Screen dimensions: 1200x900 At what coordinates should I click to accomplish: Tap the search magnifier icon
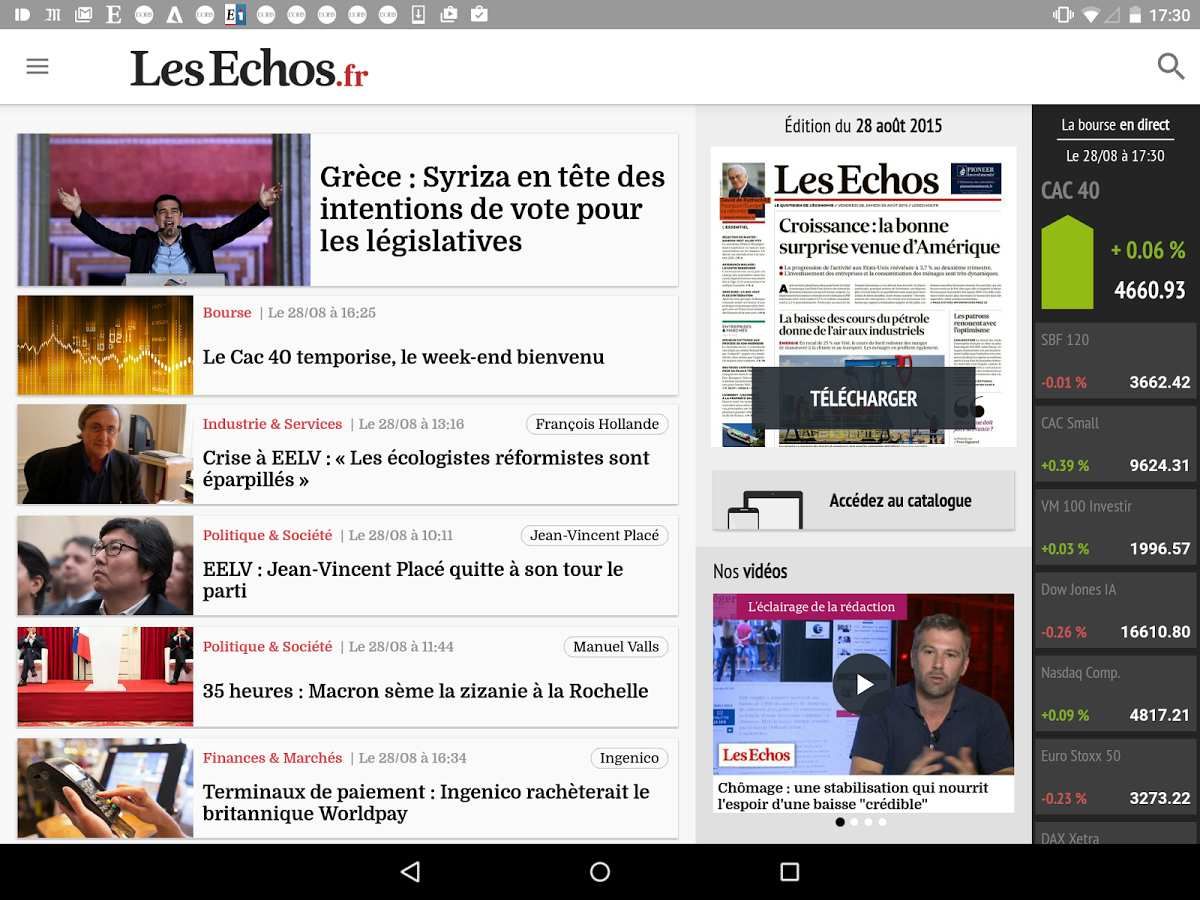click(1171, 66)
